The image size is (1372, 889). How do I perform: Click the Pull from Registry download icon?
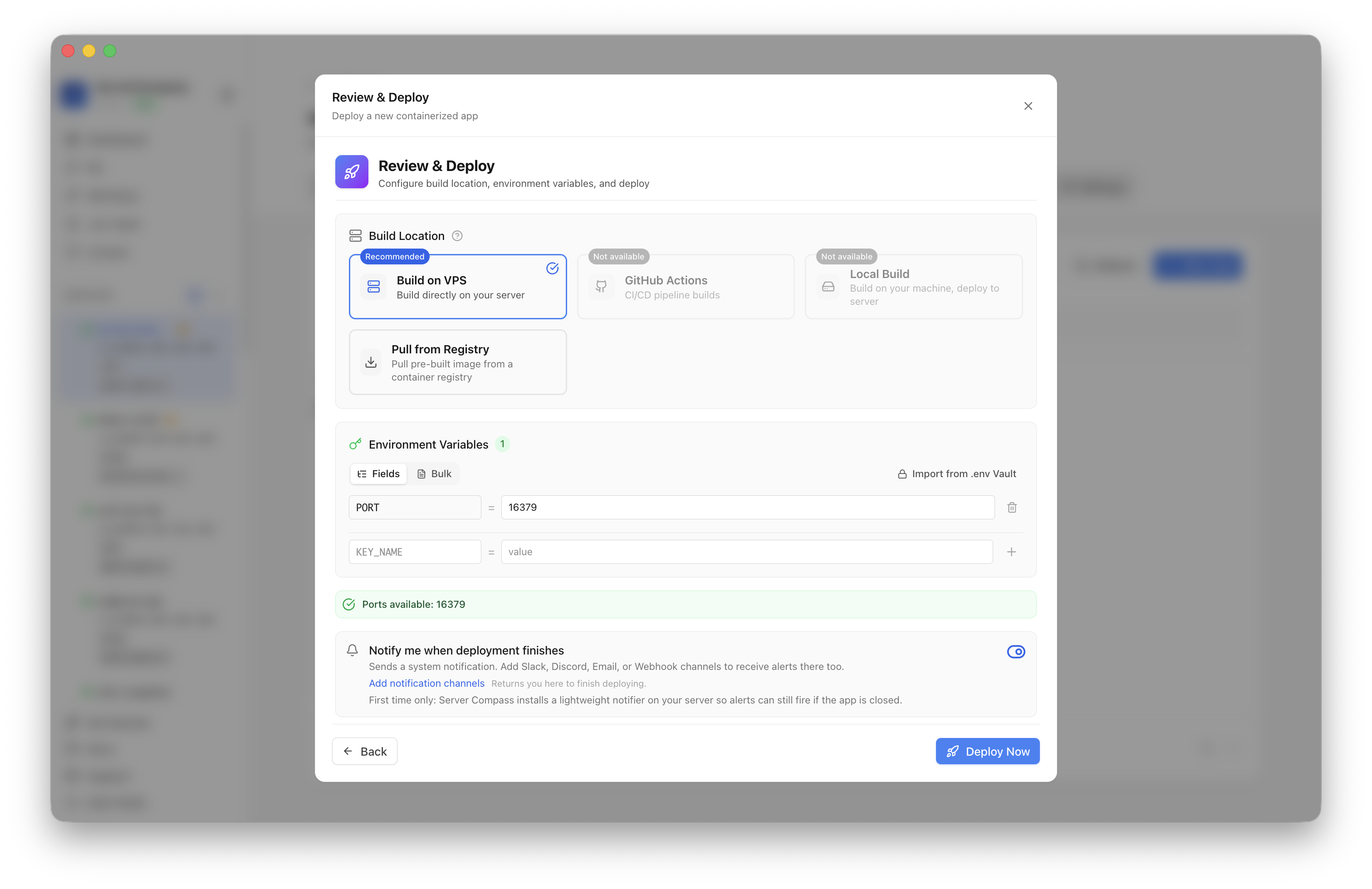click(371, 362)
